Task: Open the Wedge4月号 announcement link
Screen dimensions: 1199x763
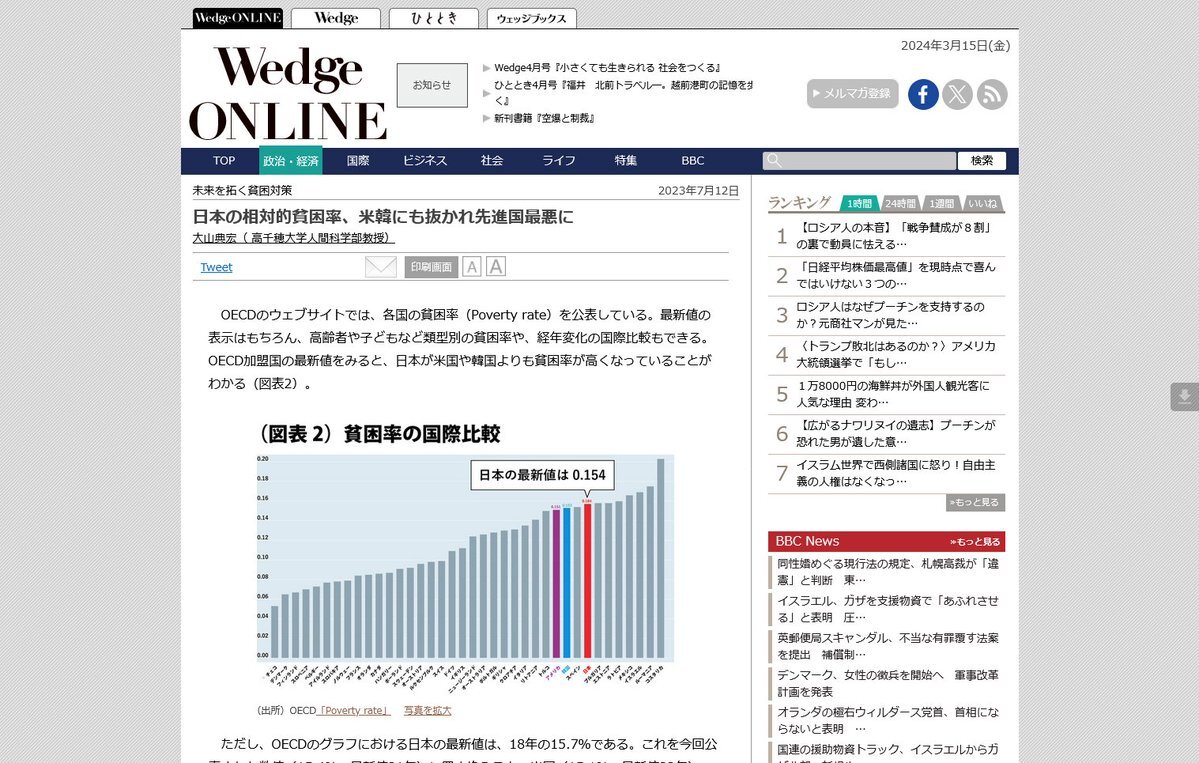Action: 608,67
